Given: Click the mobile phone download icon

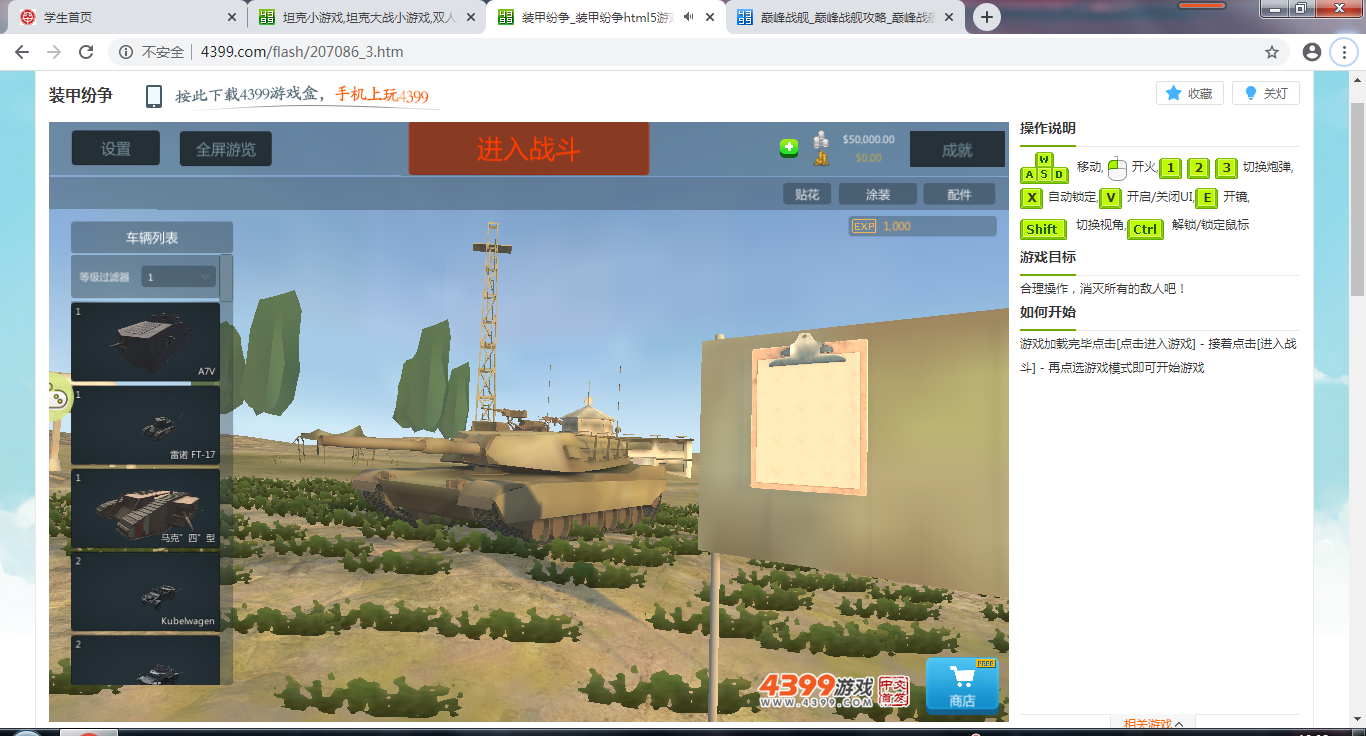Looking at the screenshot, I should (x=154, y=96).
